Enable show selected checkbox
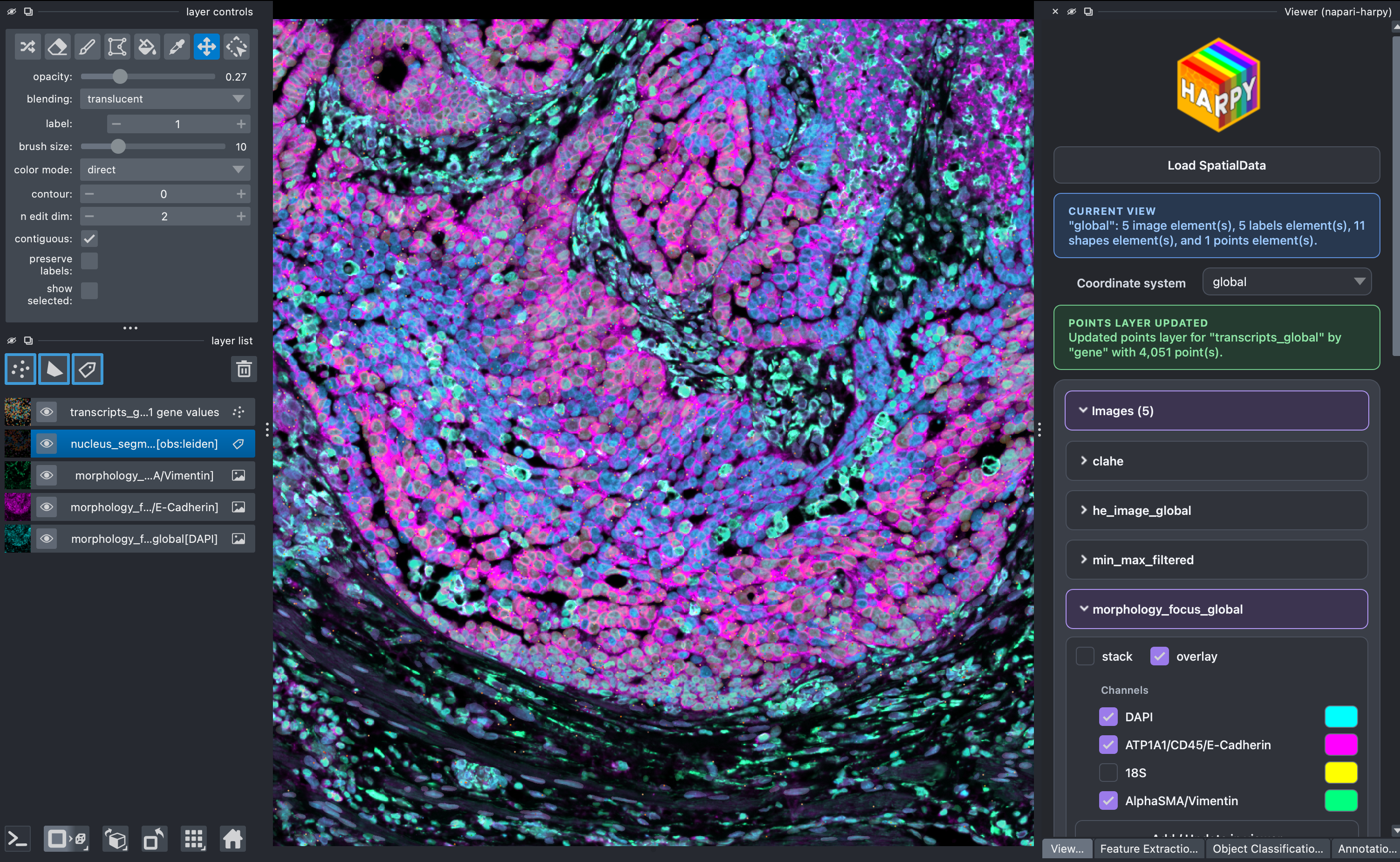 tap(89, 291)
